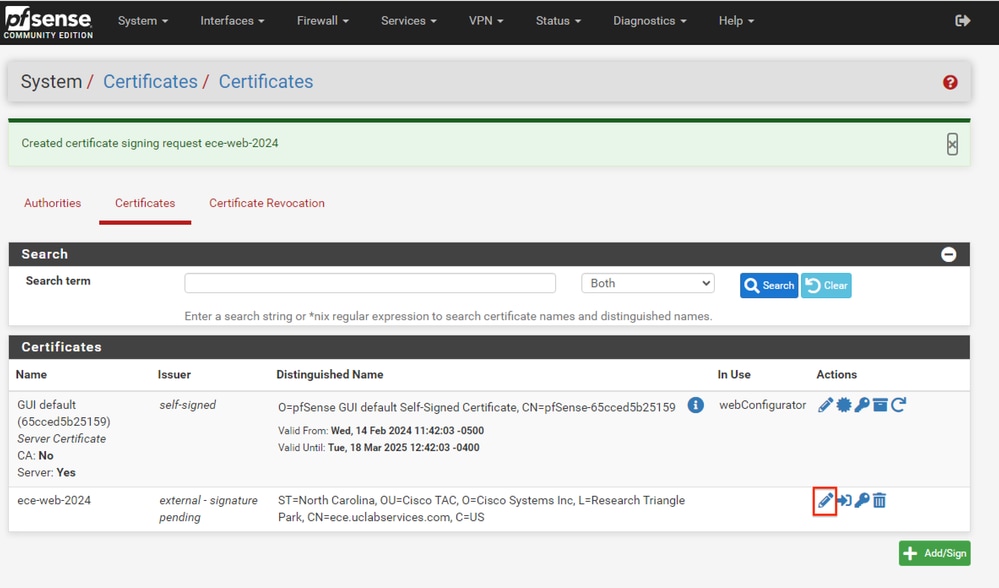Image resolution: width=999 pixels, height=588 pixels.
Task: Click the pfSense Community Edition logo
Action: pos(48,24)
